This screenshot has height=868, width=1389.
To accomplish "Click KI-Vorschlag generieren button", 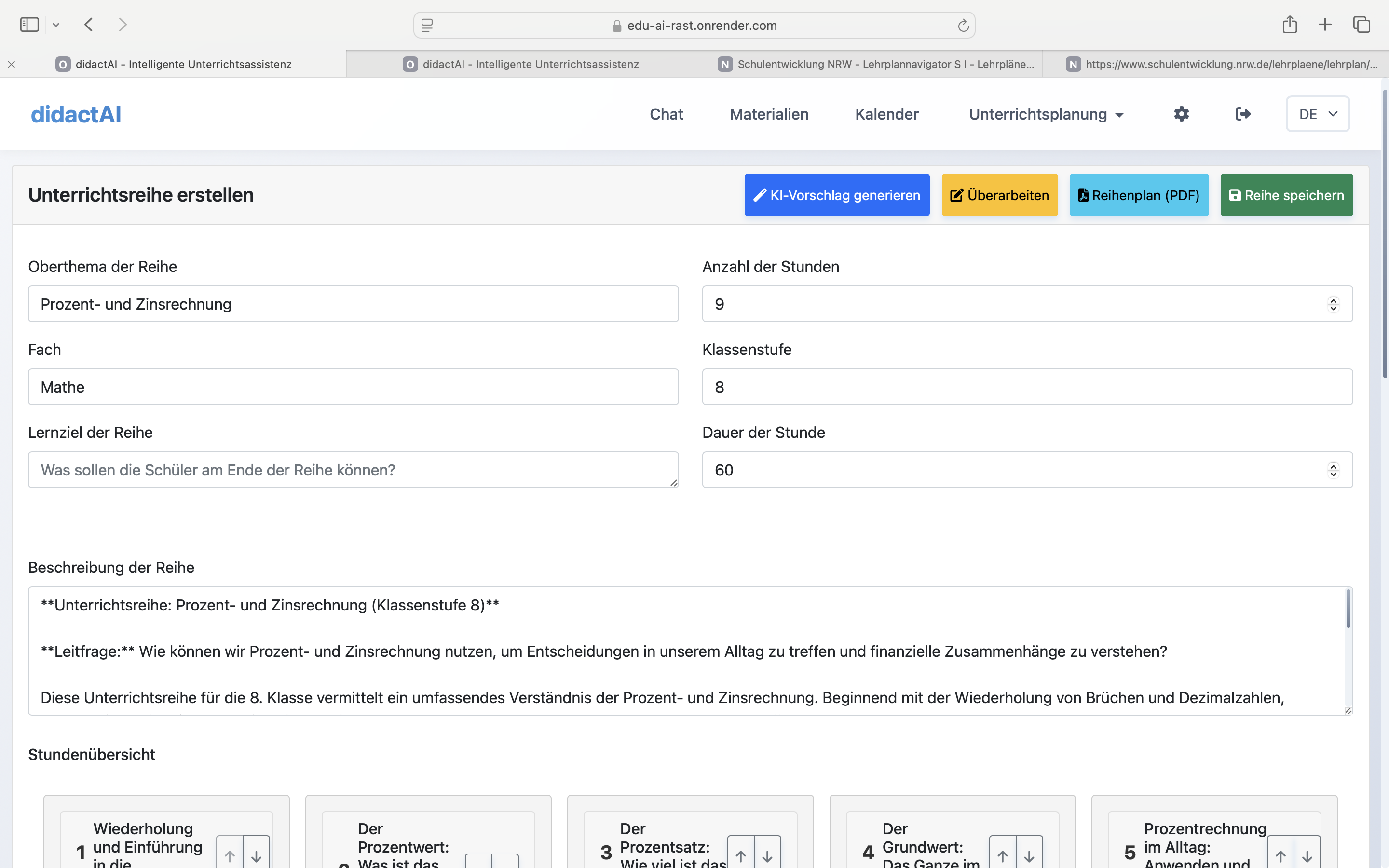I will pyautogui.click(x=837, y=195).
